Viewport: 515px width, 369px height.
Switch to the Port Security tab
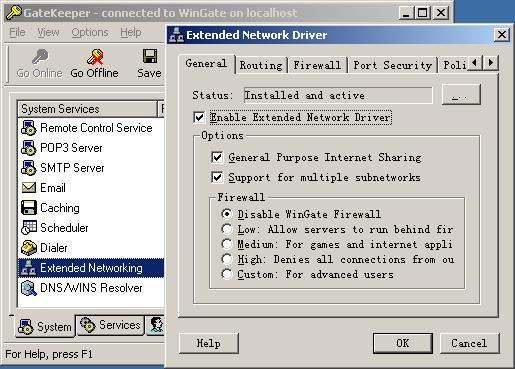pyautogui.click(x=392, y=65)
